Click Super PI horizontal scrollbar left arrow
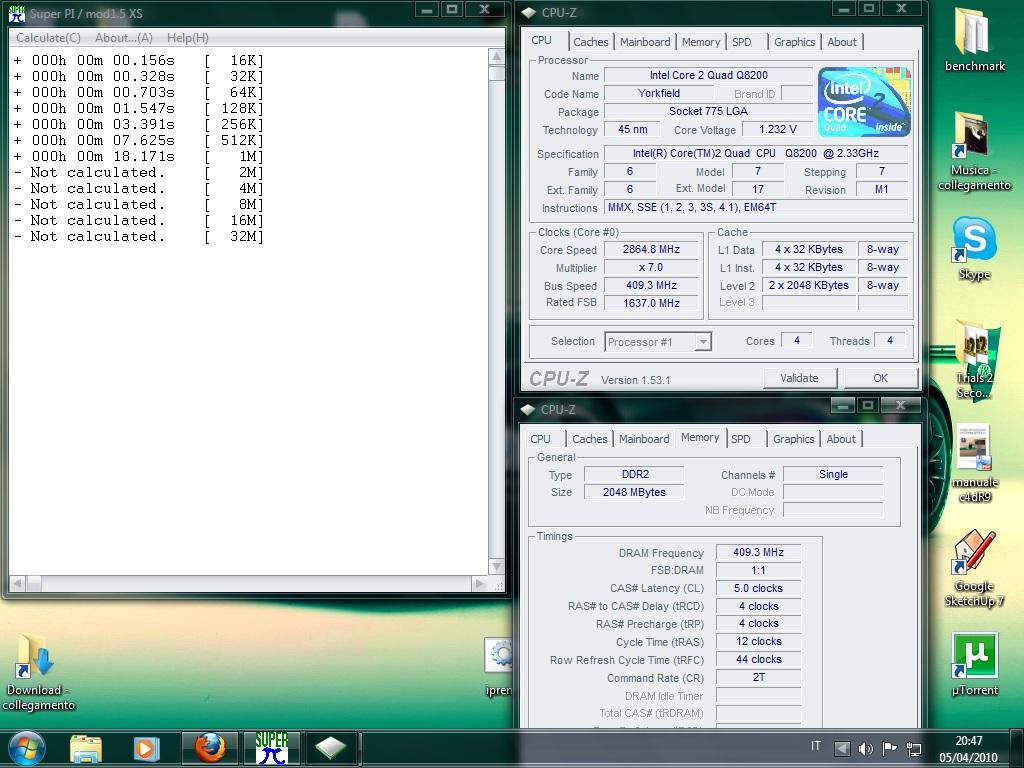This screenshot has width=1024, height=768. [x=18, y=583]
